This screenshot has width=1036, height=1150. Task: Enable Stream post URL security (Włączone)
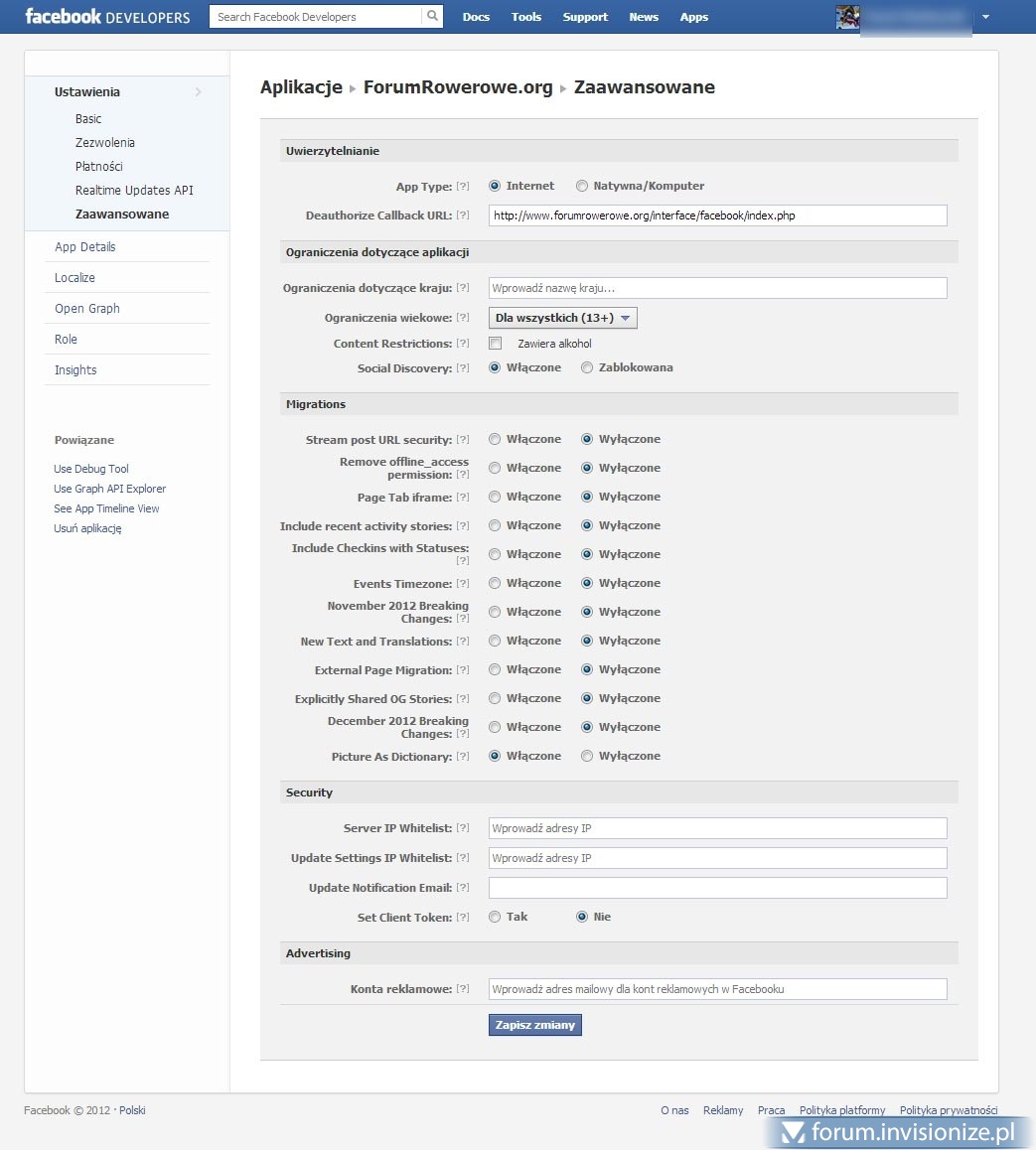[x=495, y=439]
